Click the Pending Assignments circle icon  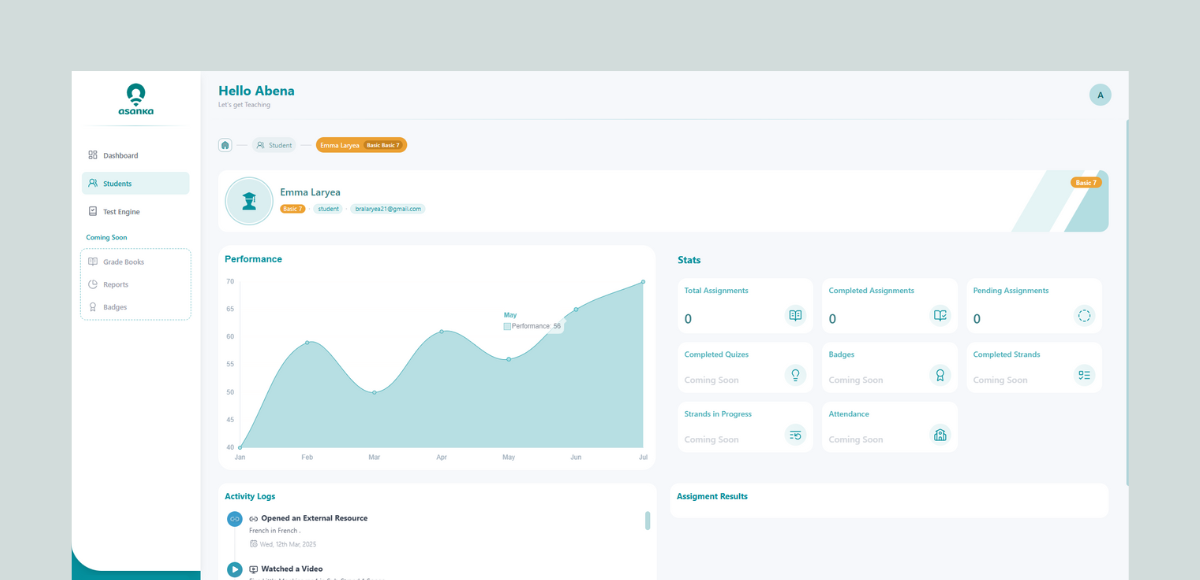1084,316
